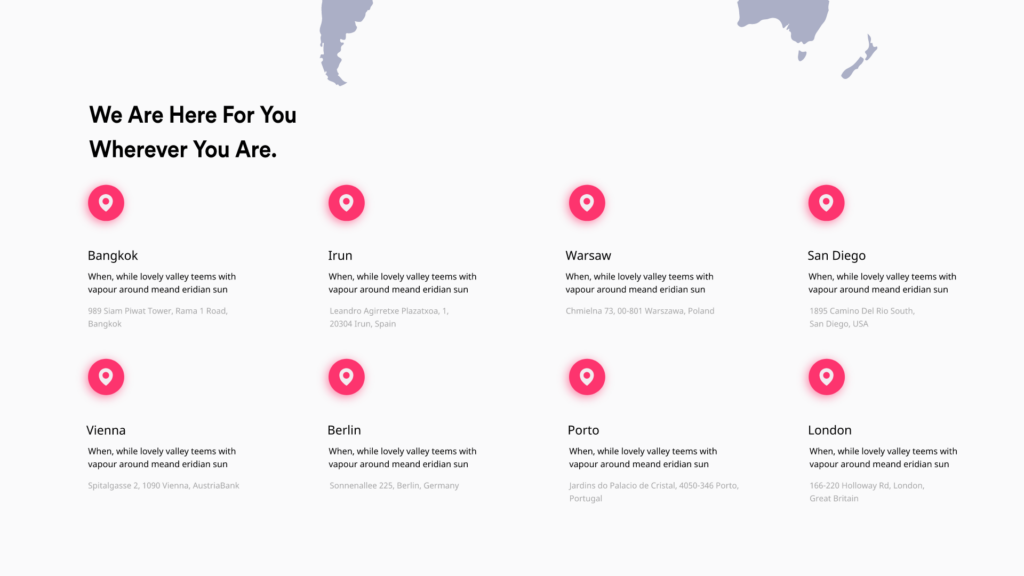This screenshot has width=1024, height=576.
Task: Click the London location pin icon
Action: pyautogui.click(x=827, y=377)
